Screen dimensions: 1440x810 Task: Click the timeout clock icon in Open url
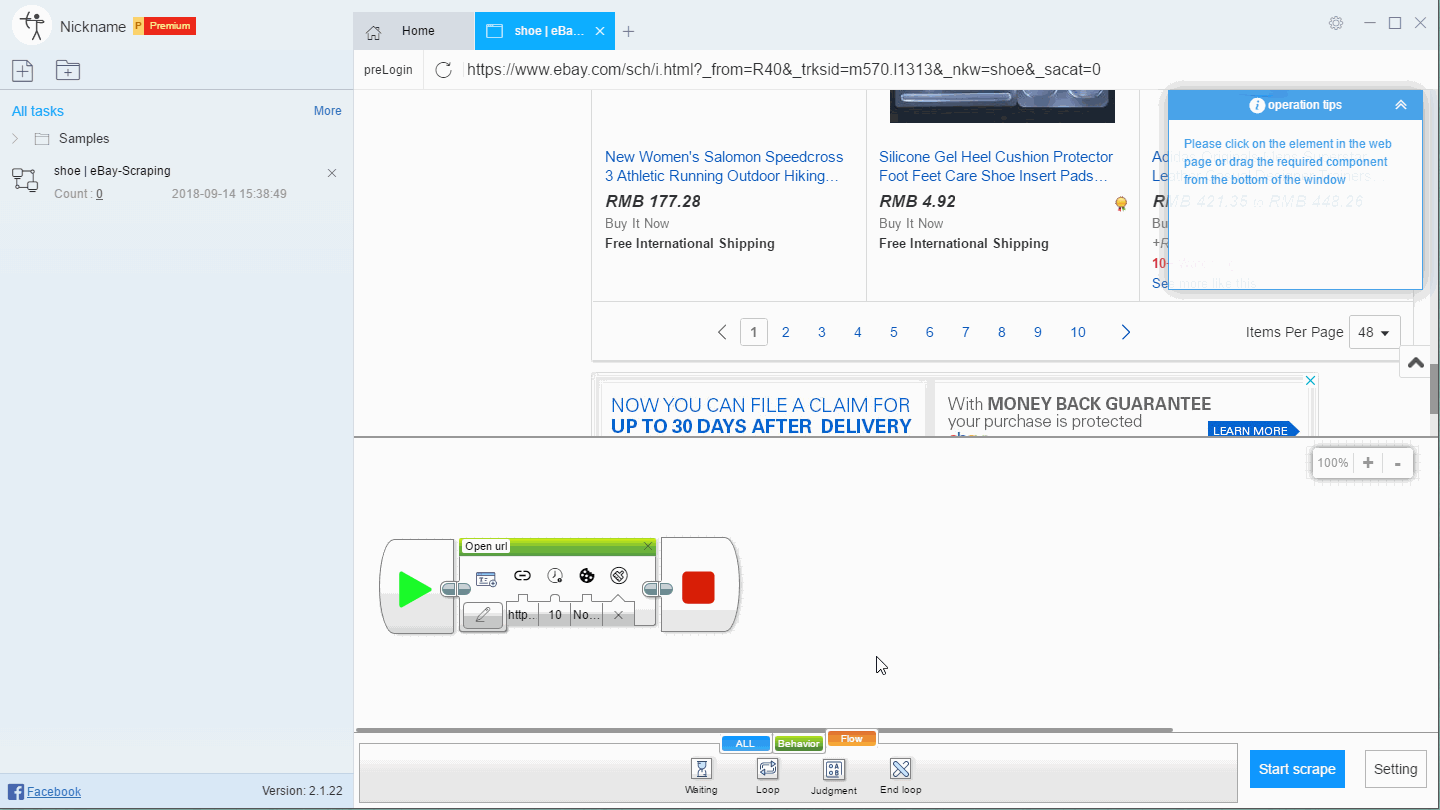coord(555,575)
